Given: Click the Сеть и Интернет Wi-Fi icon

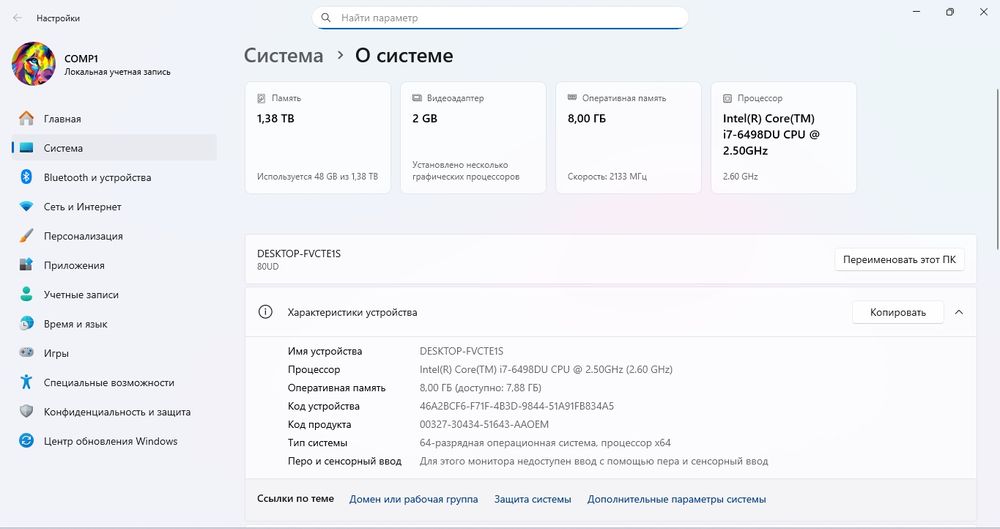Looking at the screenshot, I should coord(26,206).
